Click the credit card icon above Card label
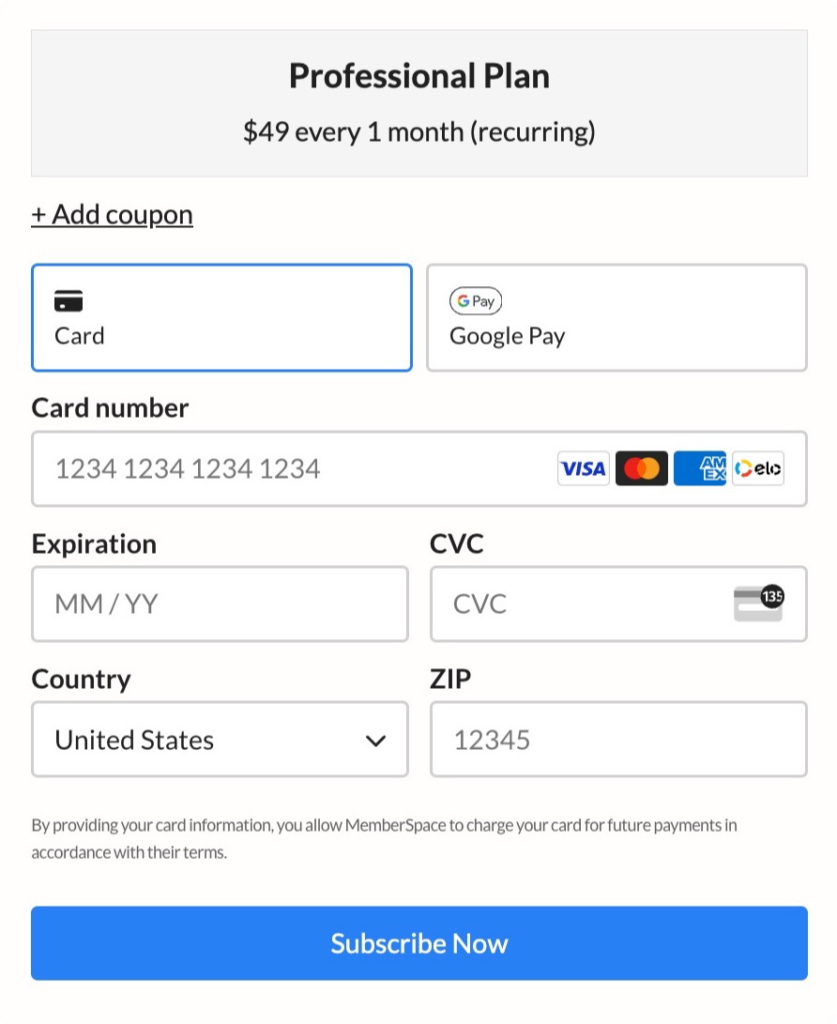 point(70,299)
